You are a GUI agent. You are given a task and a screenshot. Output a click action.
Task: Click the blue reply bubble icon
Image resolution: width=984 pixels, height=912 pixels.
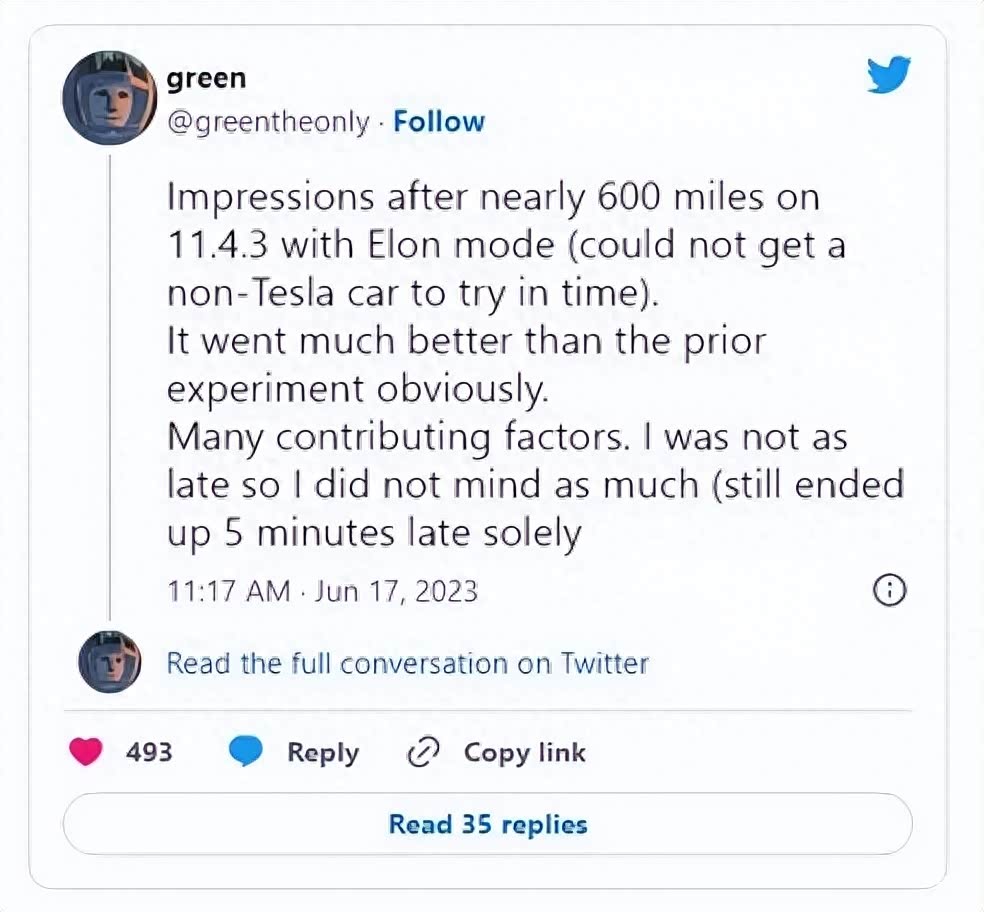coord(245,752)
